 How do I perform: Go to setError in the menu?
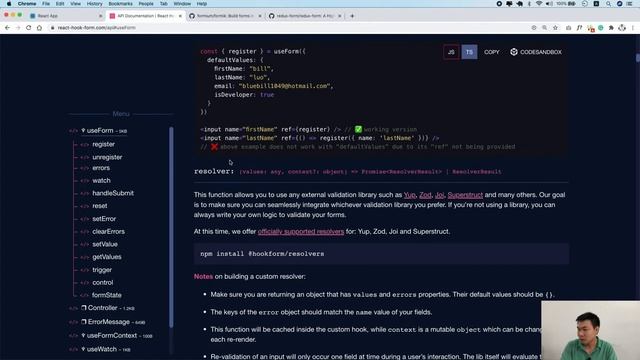point(104,219)
